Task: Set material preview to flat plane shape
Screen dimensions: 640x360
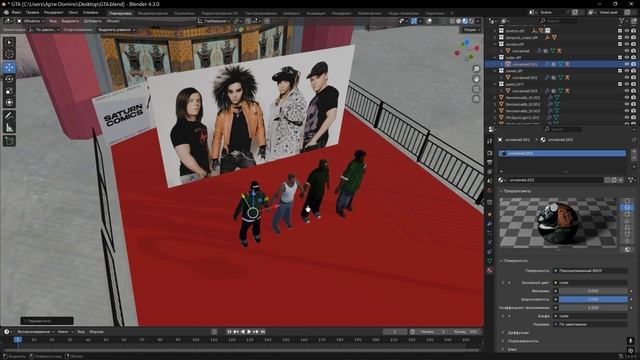Action: tap(628, 201)
